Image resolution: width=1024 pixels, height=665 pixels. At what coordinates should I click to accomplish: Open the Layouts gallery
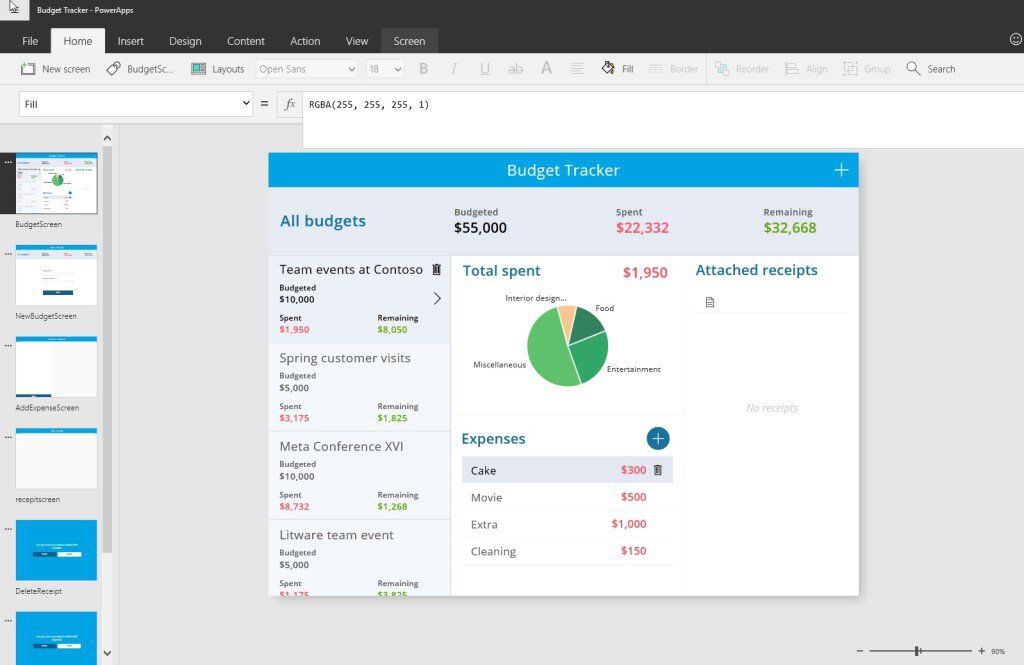[217, 69]
